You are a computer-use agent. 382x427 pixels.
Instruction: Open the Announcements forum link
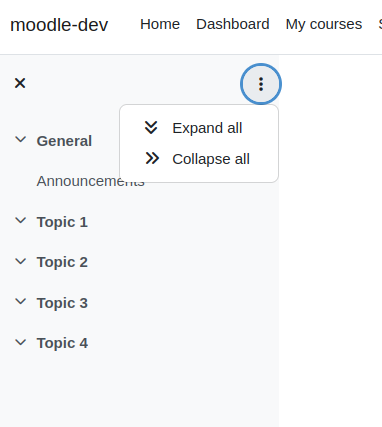click(78, 181)
